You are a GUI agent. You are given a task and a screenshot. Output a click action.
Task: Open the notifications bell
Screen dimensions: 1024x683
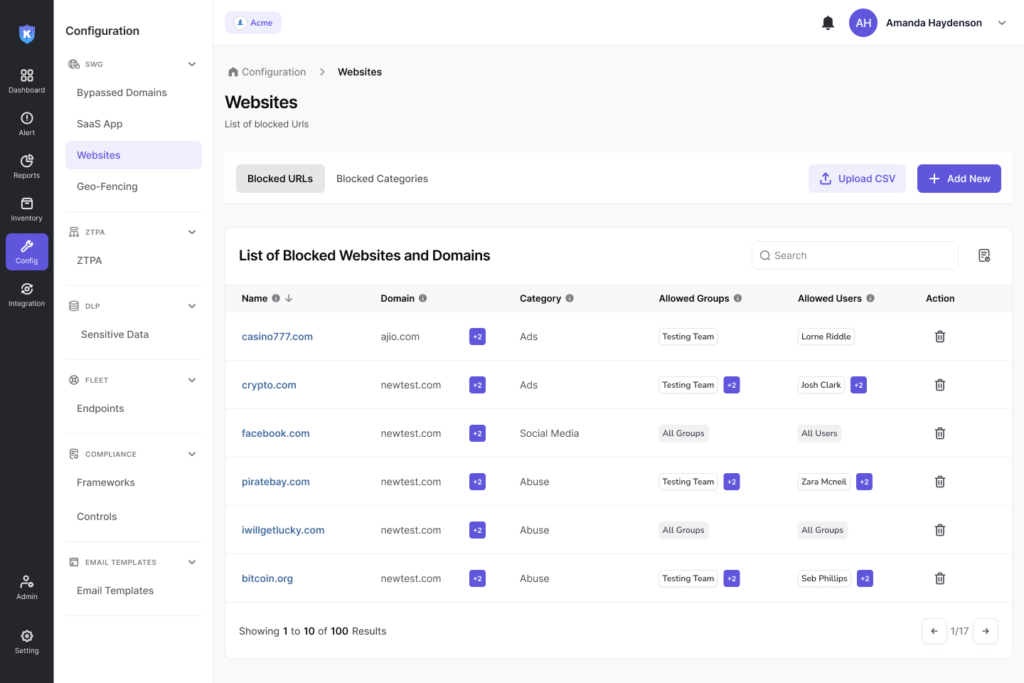(x=827, y=23)
